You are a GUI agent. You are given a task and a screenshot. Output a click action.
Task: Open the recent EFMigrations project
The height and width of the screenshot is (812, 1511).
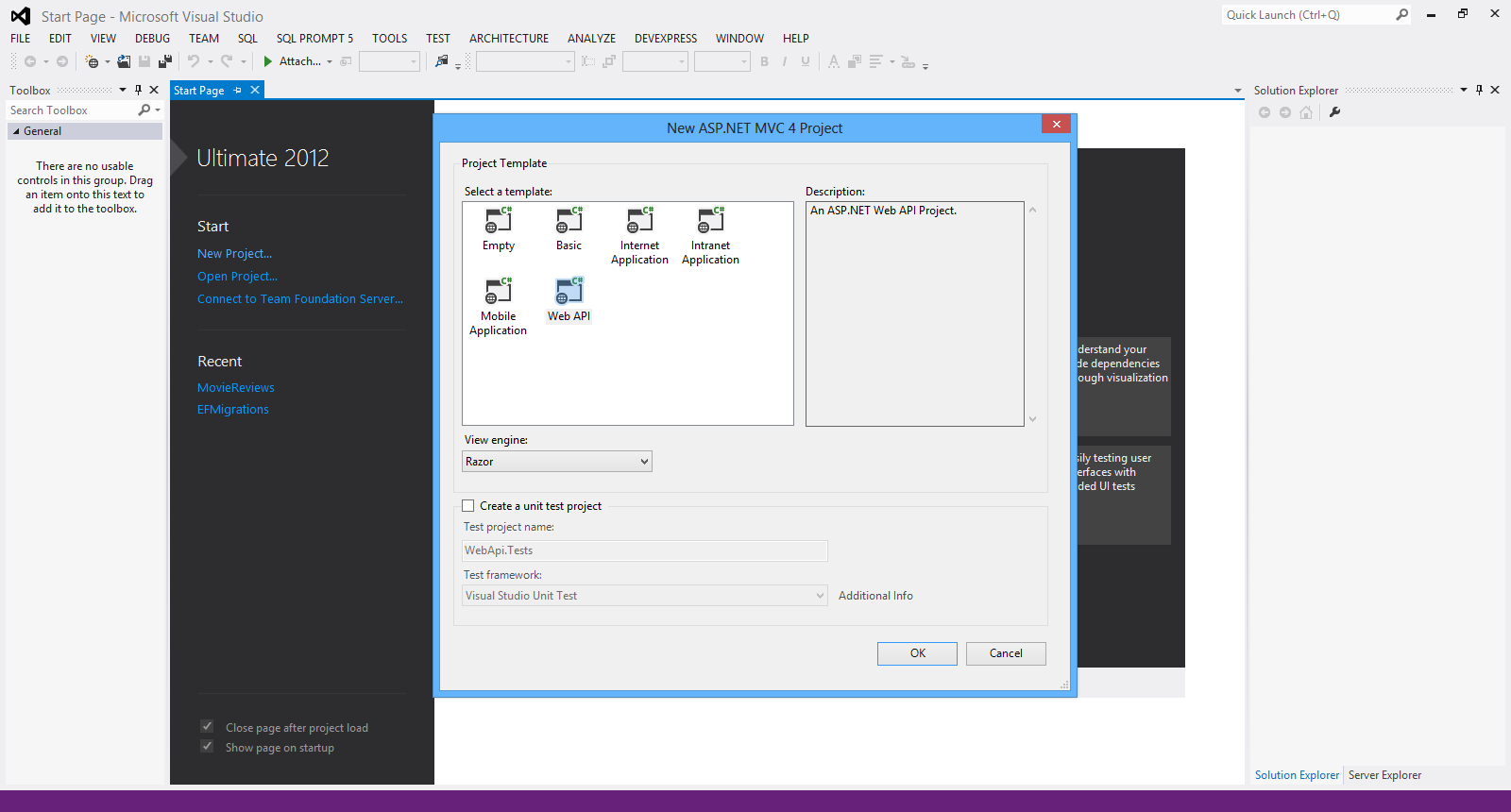click(233, 410)
